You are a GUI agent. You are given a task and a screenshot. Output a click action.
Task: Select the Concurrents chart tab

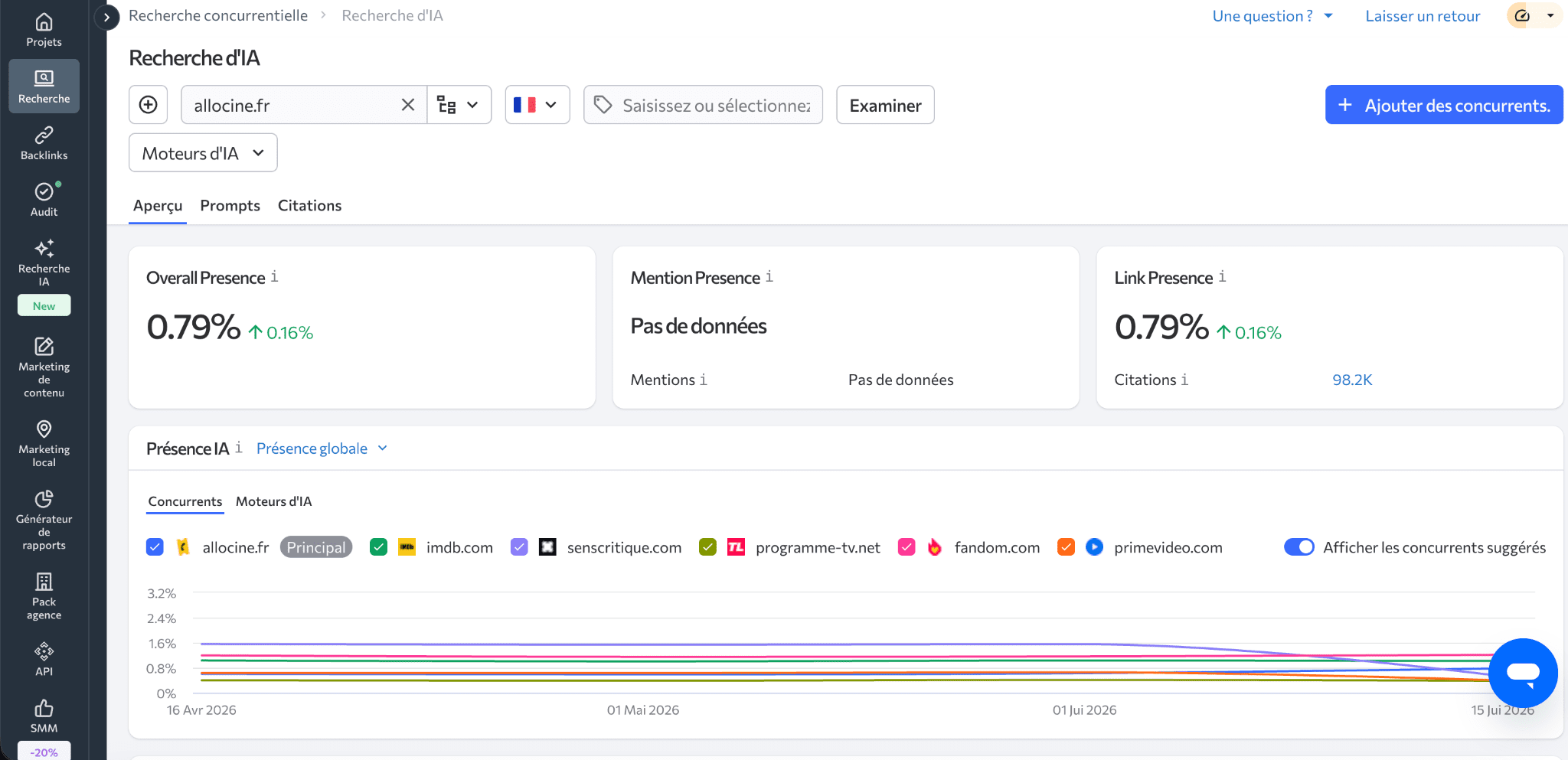click(185, 501)
